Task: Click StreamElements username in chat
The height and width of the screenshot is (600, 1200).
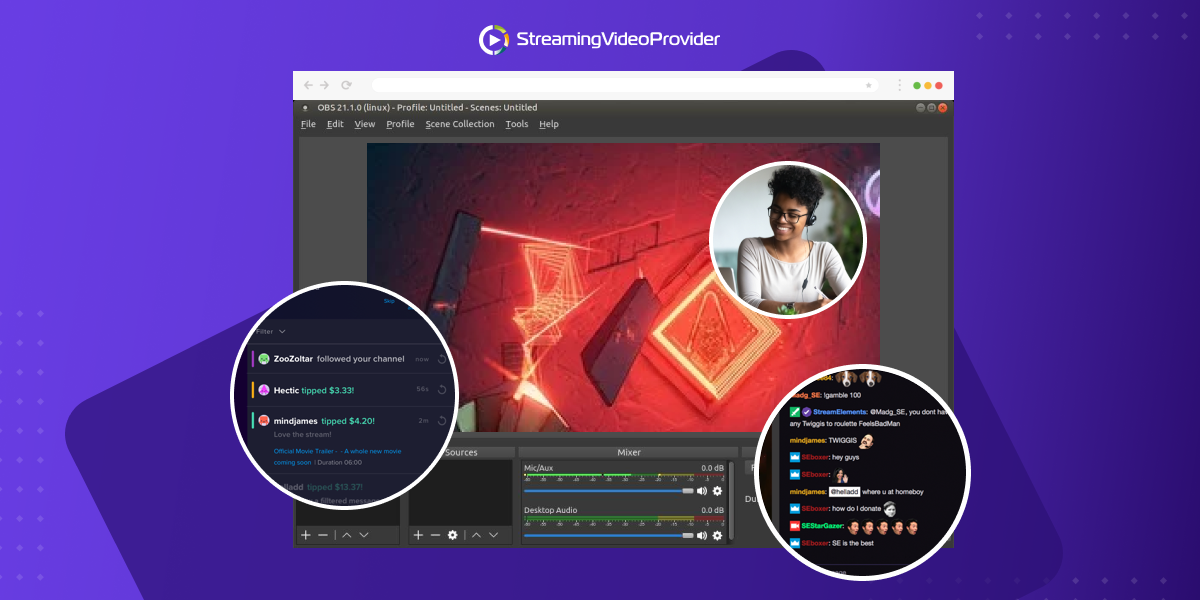Action: (841, 411)
